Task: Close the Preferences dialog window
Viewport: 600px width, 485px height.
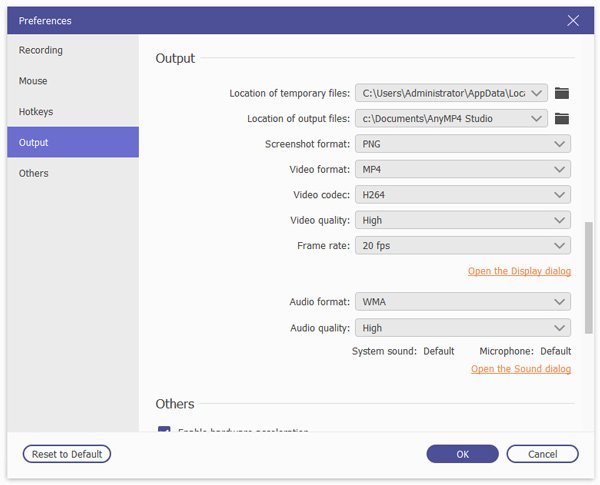Action: pyautogui.click(x=573, y=20)
